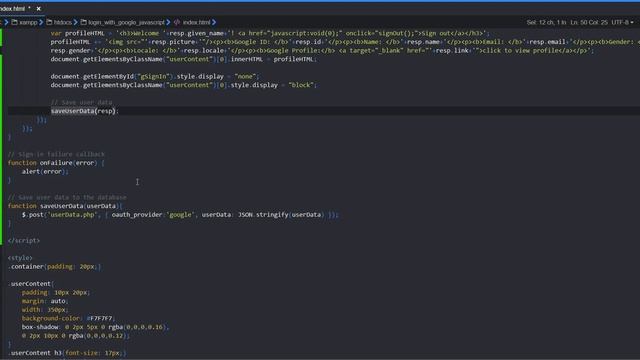This screenshot has height=360, width=640.
Task: Click the opening <style> tag
Action: point(20,258)
